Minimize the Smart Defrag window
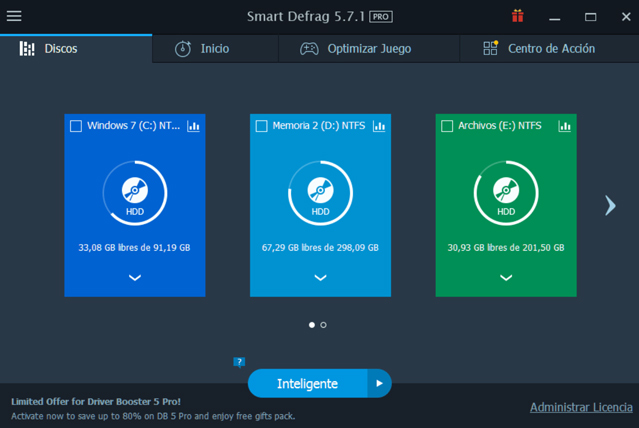639x428 pixels. pos(554,17)
